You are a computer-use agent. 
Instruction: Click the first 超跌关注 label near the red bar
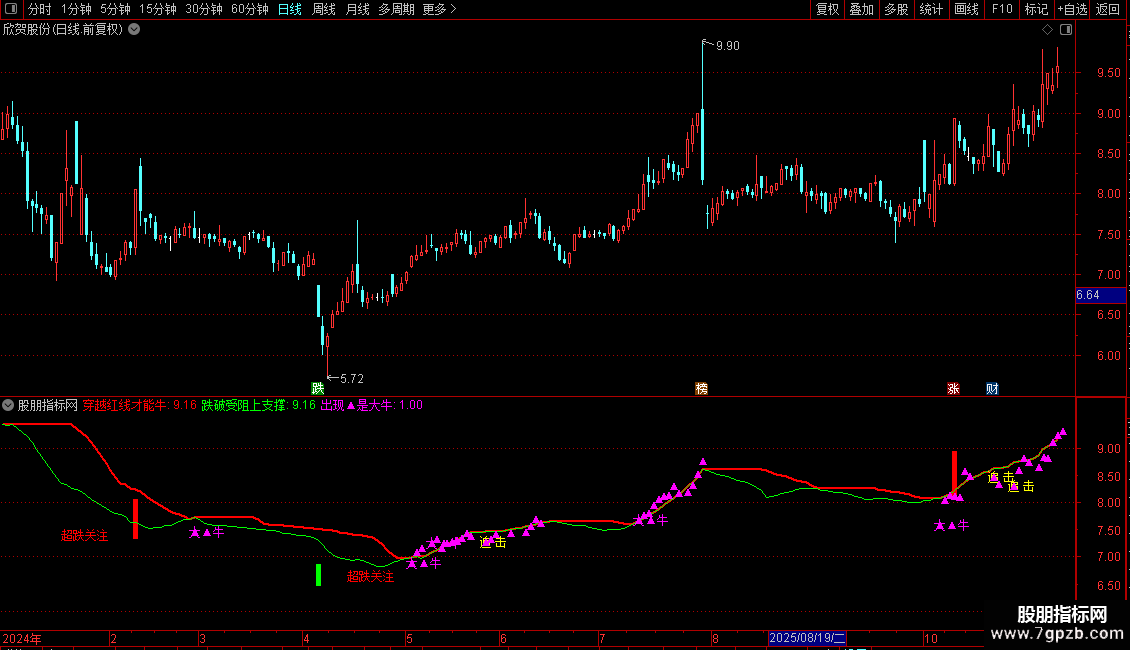(84, 535)
